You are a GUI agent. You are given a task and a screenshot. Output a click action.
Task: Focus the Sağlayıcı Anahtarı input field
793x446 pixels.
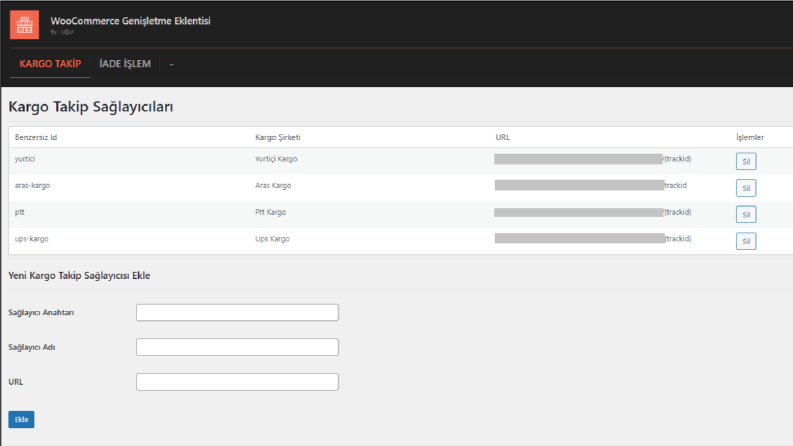pyautogui.click(x=237, y=313)
